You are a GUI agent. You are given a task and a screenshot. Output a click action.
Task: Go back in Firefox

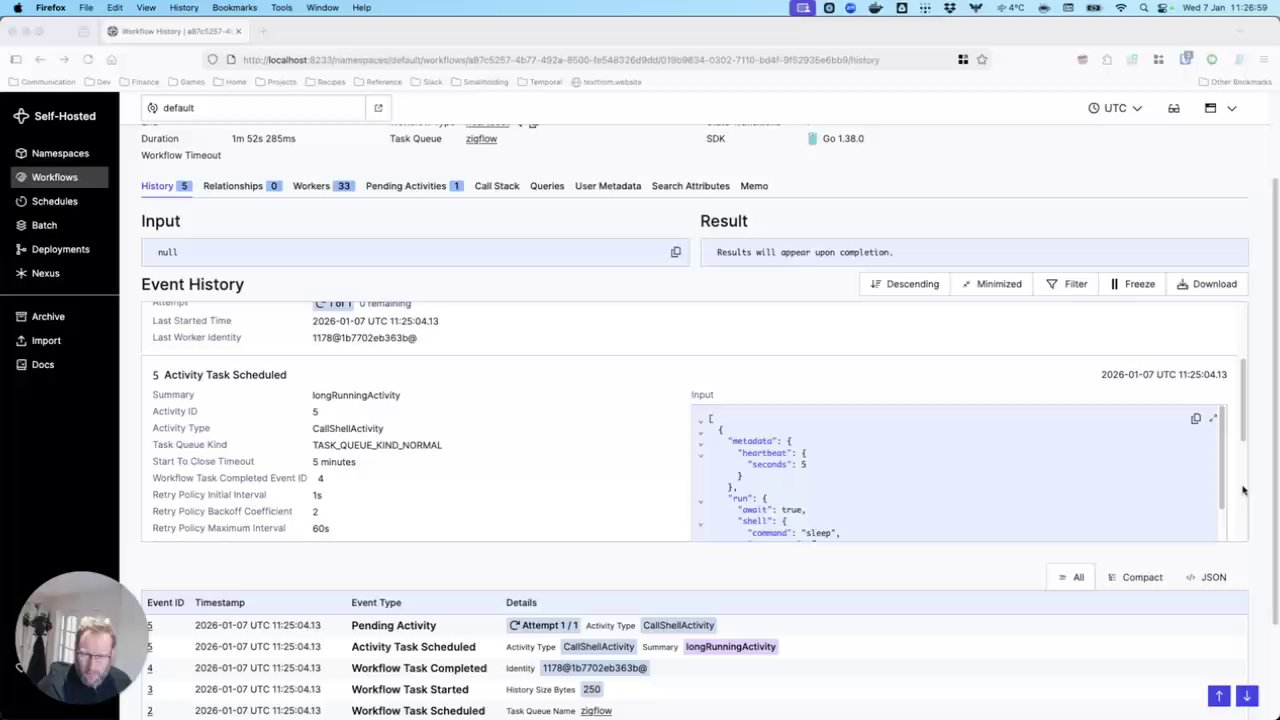[40, 60]
